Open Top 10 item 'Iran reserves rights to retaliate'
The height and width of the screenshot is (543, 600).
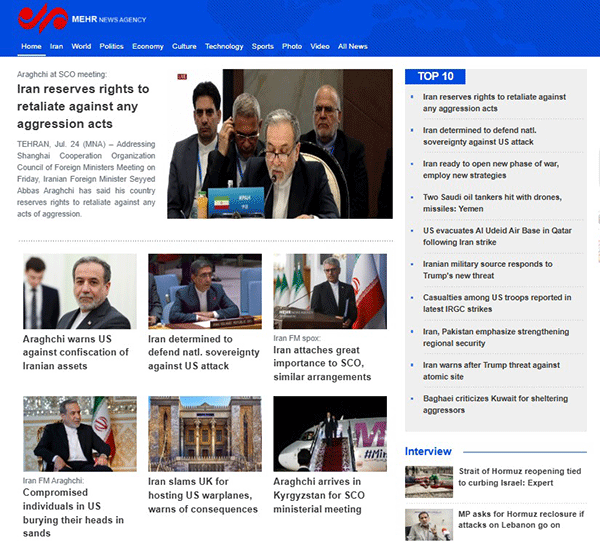(x=494, y=103)
